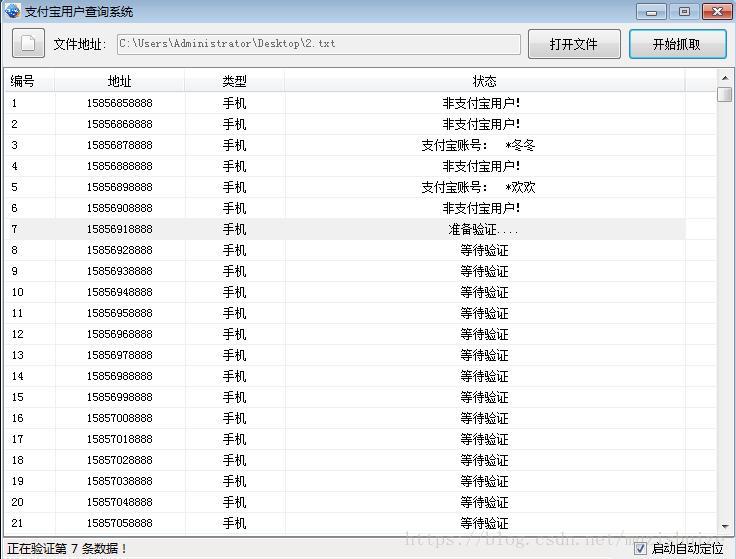736x559 pixels.
Task: Click the 开始抓取 button
Action: click(677, 44)
